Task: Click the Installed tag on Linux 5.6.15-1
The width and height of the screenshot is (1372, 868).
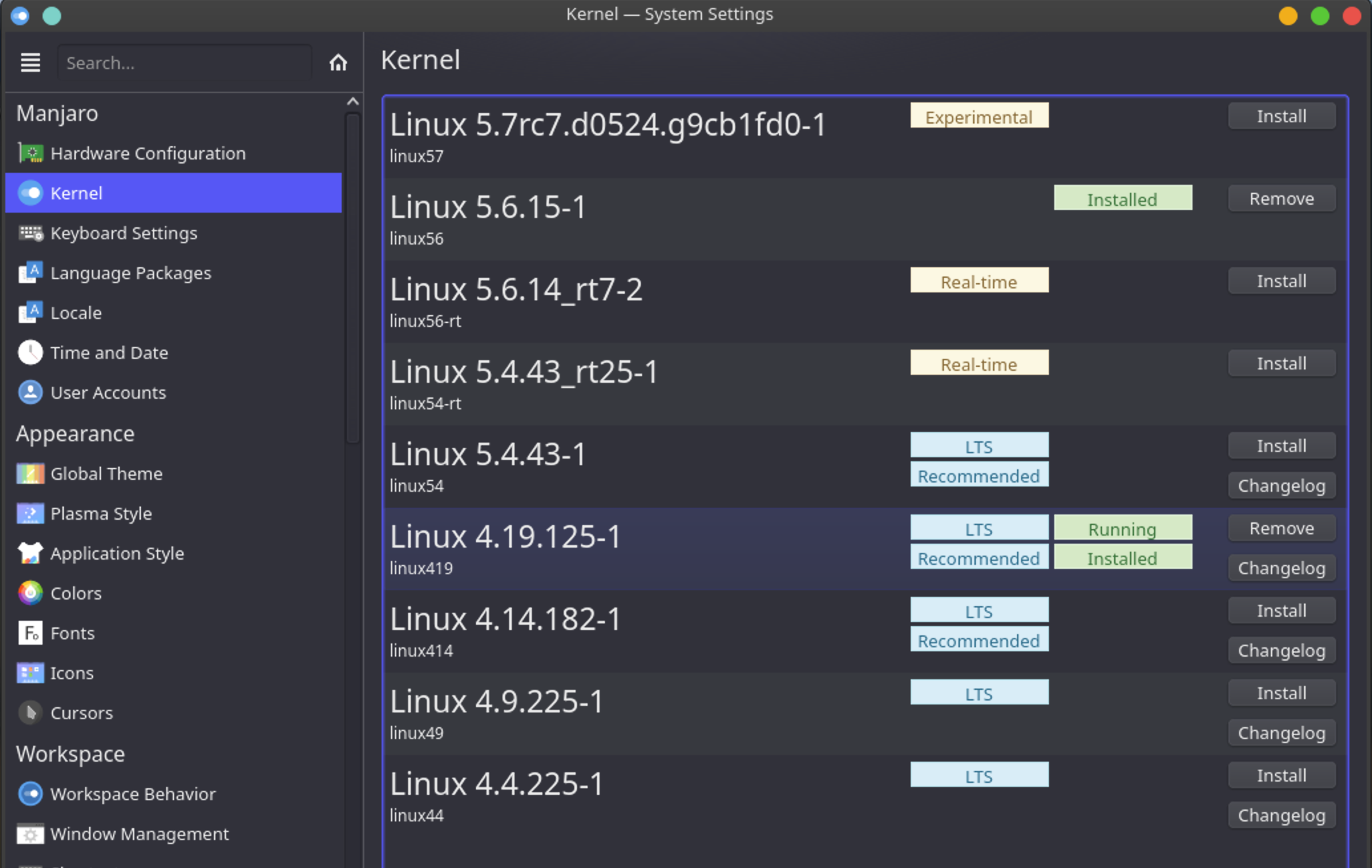Action: [1123, 198]
